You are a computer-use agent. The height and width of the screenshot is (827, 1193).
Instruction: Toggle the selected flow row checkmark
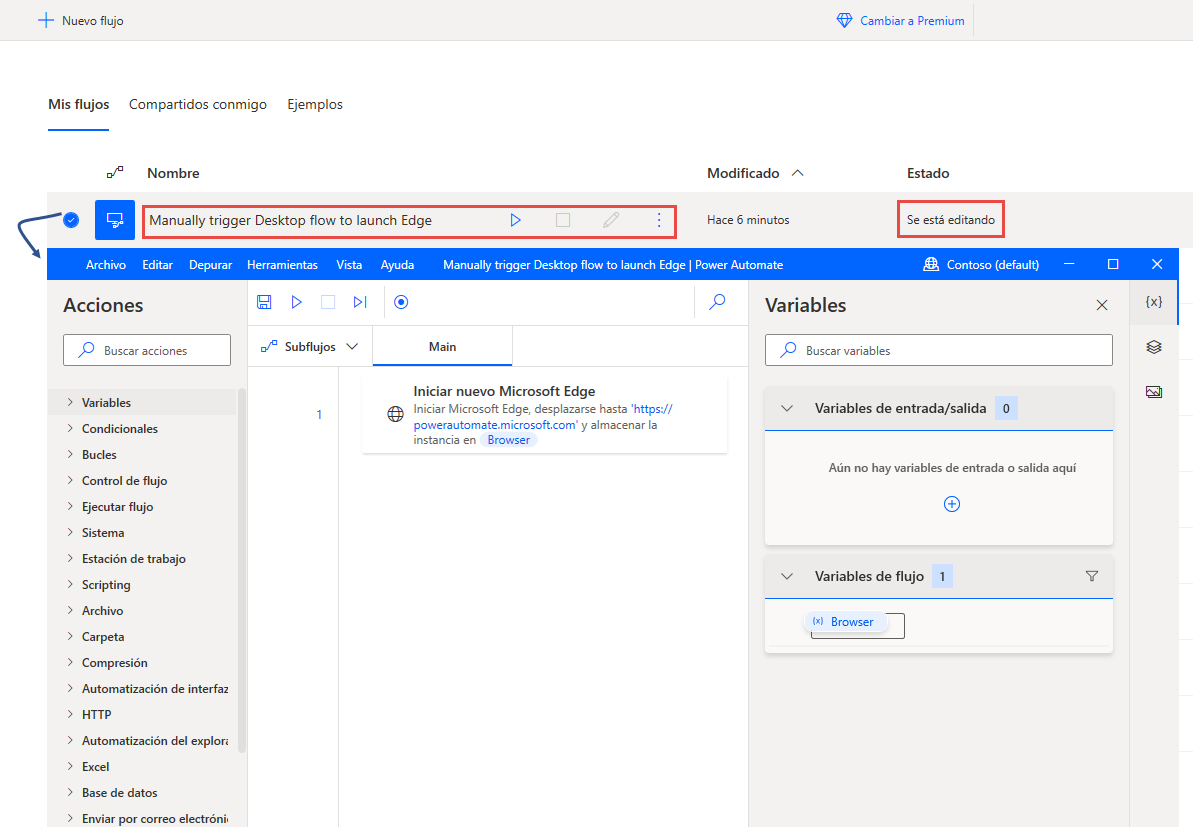pyautogui.click(x=71, y=220)
